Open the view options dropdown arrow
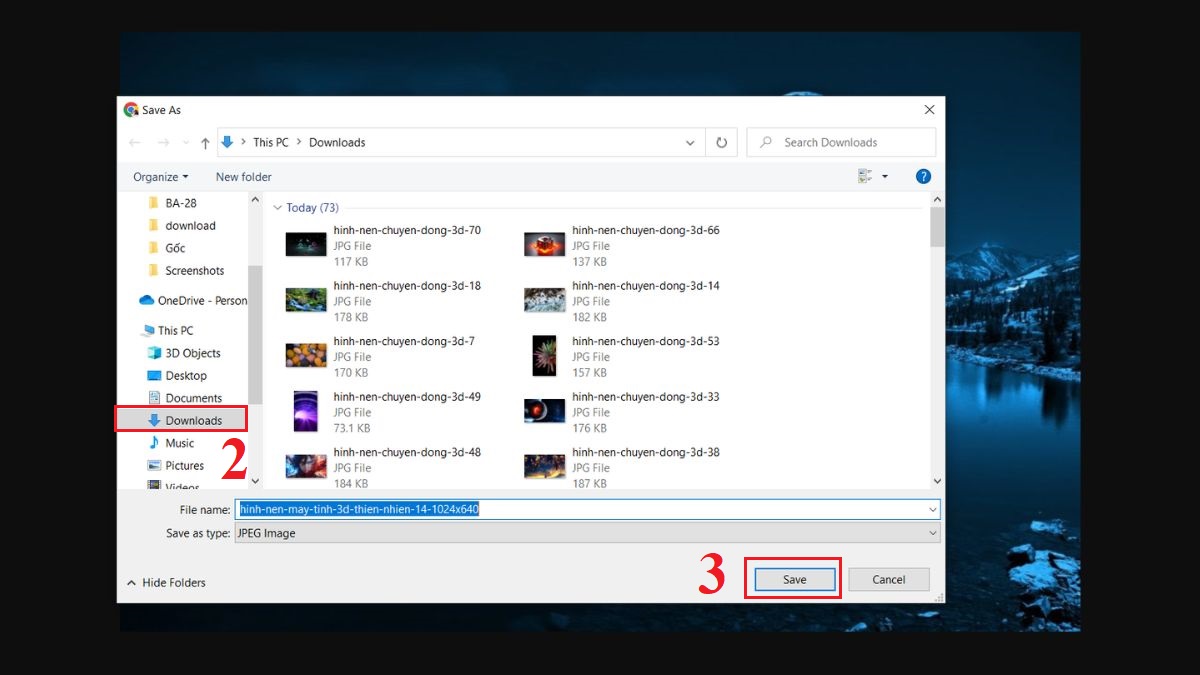 (885, 177)
